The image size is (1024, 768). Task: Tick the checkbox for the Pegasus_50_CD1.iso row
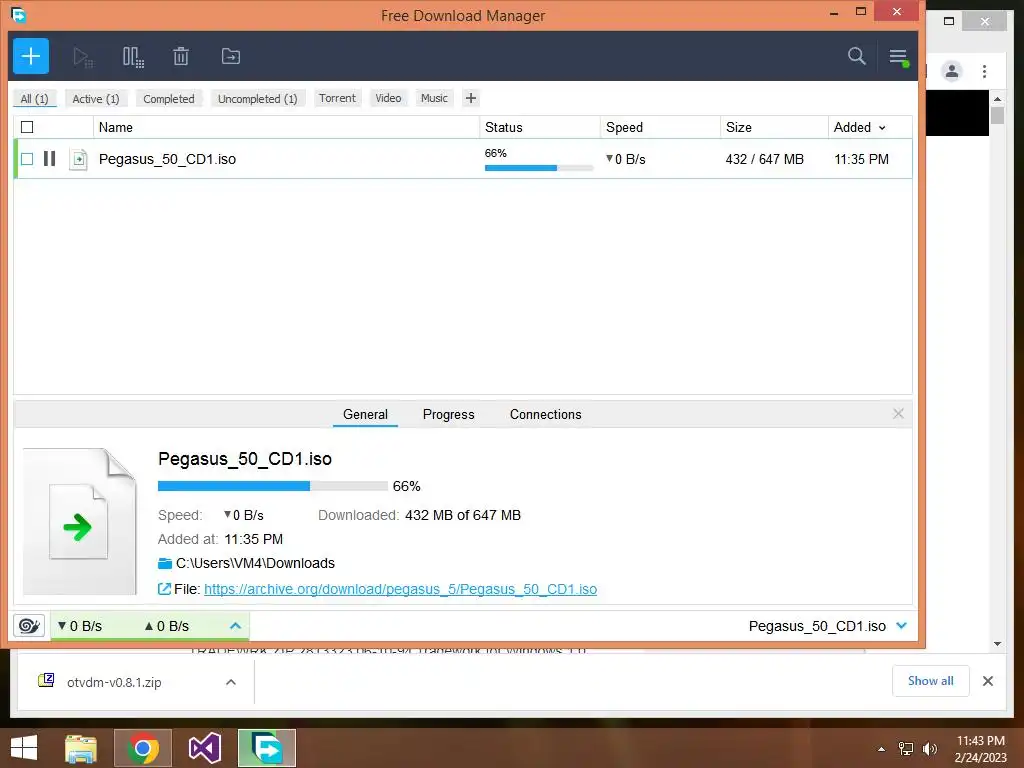click(27, 159)
